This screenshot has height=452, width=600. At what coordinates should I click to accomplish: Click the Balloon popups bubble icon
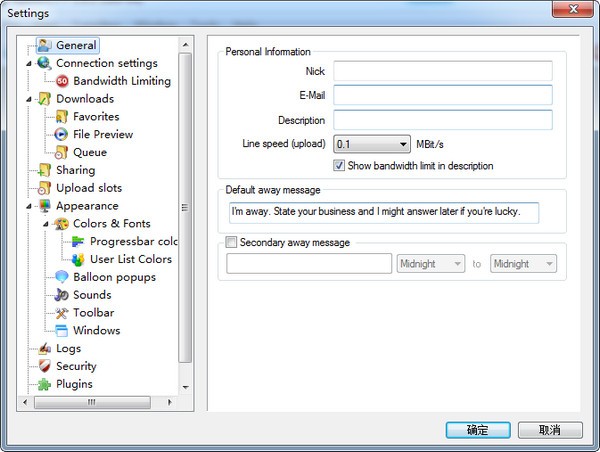(62, 277)
